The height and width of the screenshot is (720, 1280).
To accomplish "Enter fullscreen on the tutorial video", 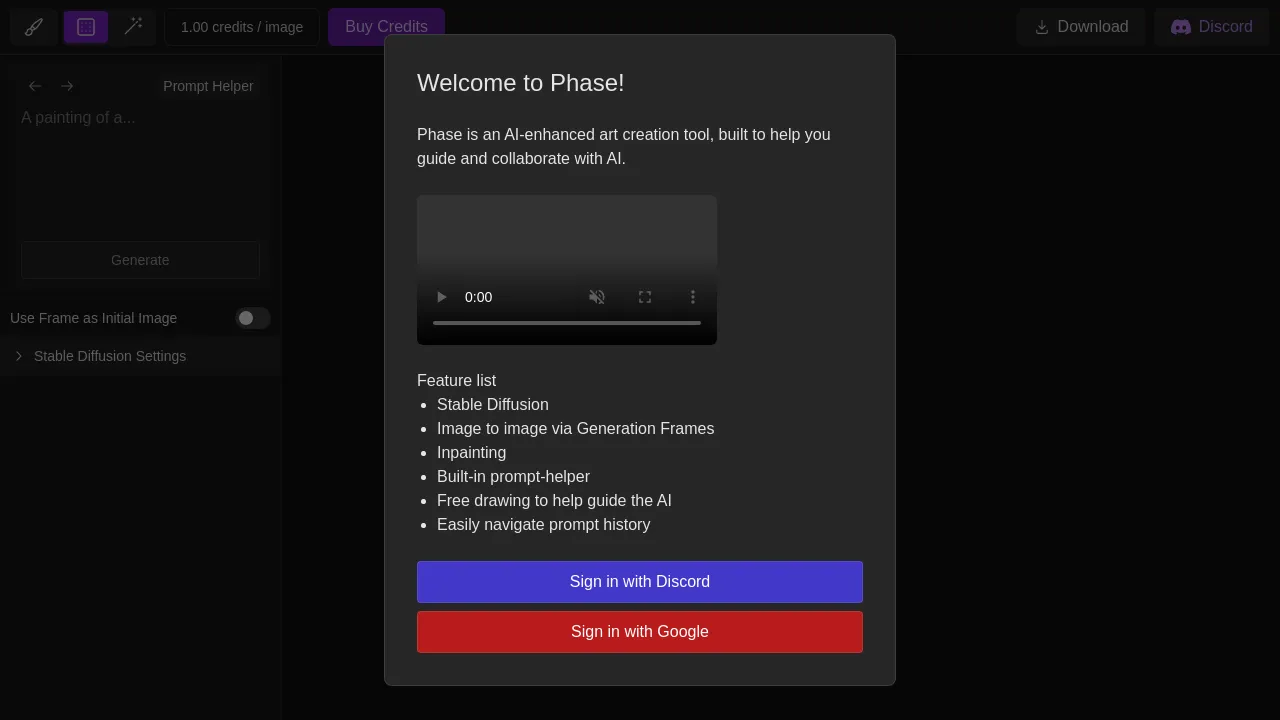I will coord(645,297).
